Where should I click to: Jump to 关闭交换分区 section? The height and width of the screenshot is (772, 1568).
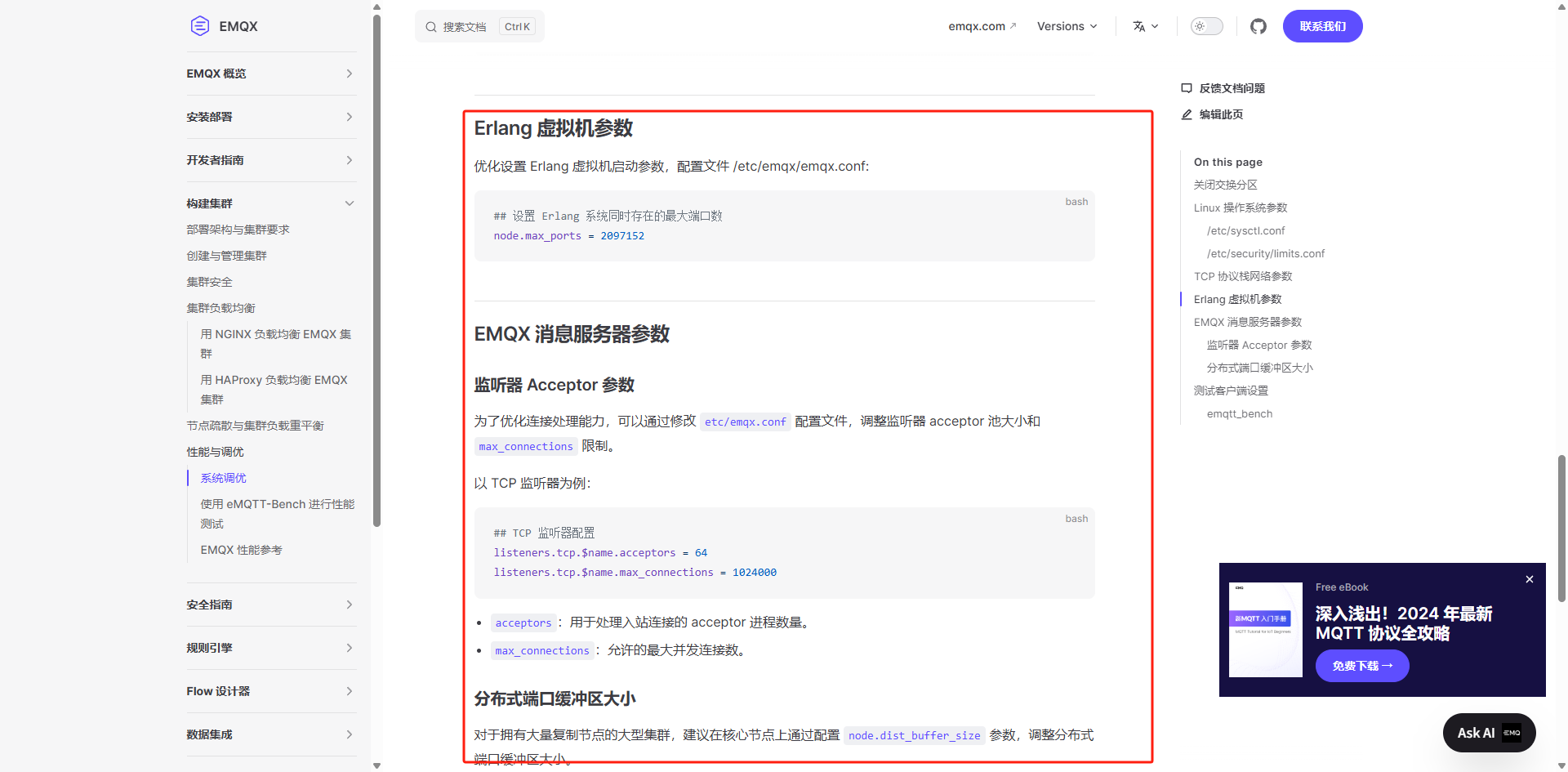click(1225, 185)
